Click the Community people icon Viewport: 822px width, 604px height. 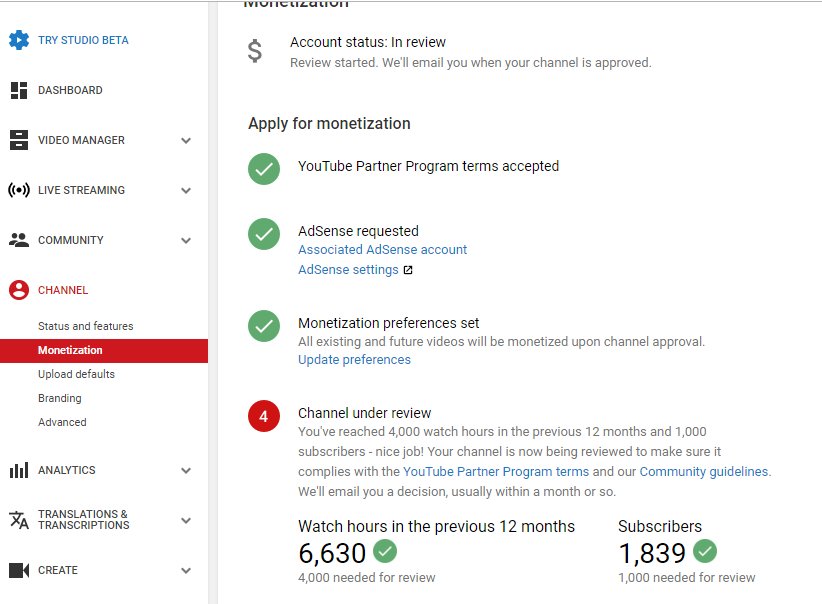[19, 240]
